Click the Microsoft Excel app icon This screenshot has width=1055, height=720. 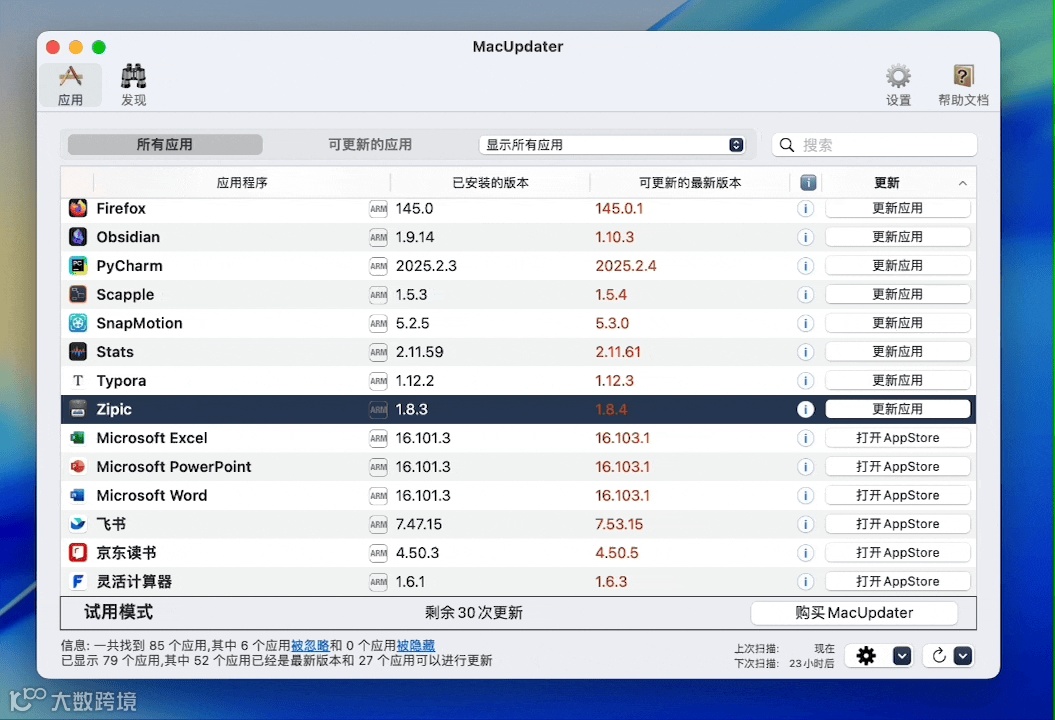(78, 438)
